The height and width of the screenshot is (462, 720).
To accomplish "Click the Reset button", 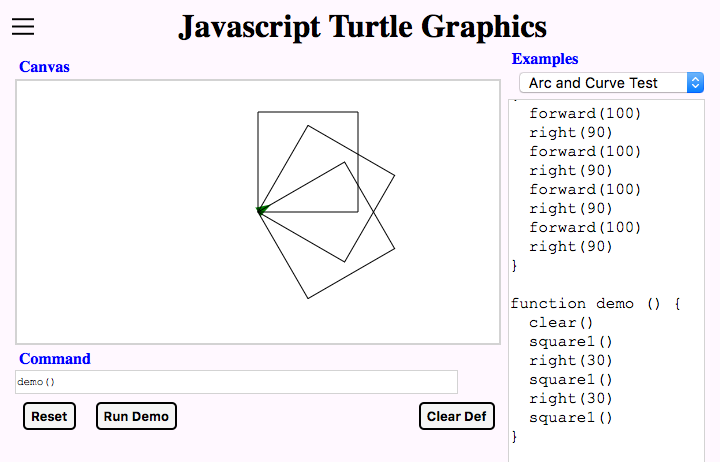I will pos(49,416).
